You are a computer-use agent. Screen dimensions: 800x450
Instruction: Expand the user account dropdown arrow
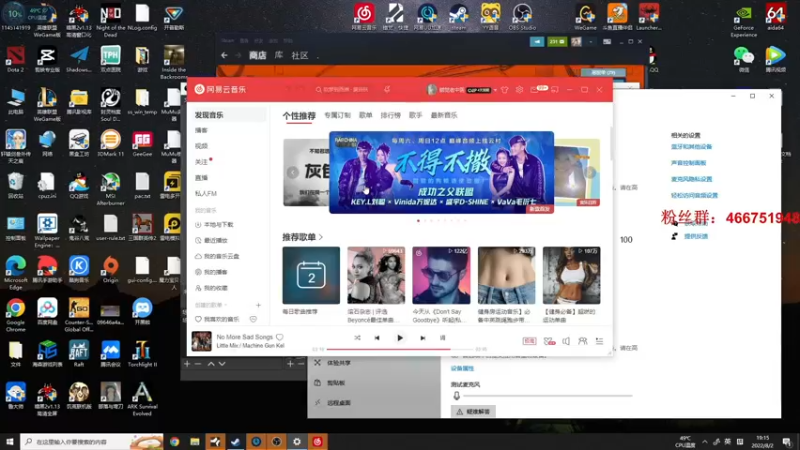(495, 90)
